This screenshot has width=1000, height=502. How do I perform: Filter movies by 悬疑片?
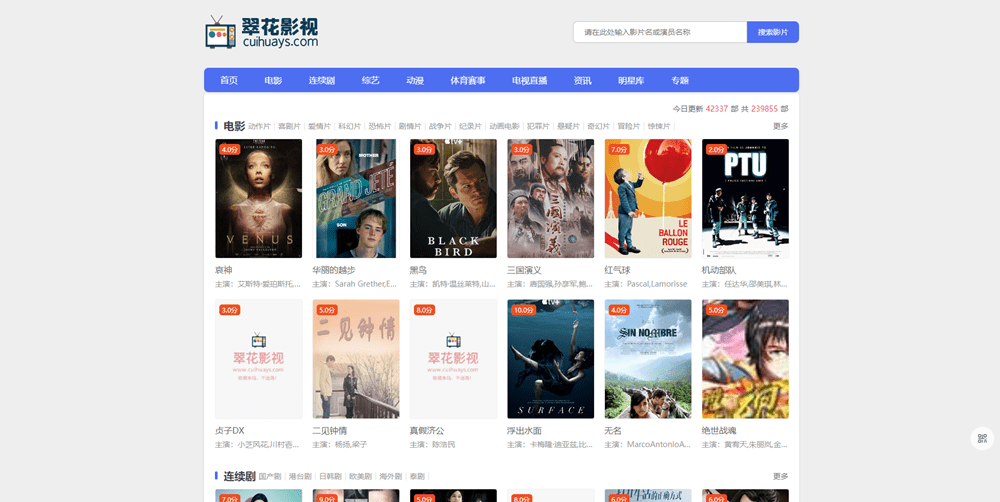pos(568,126)
